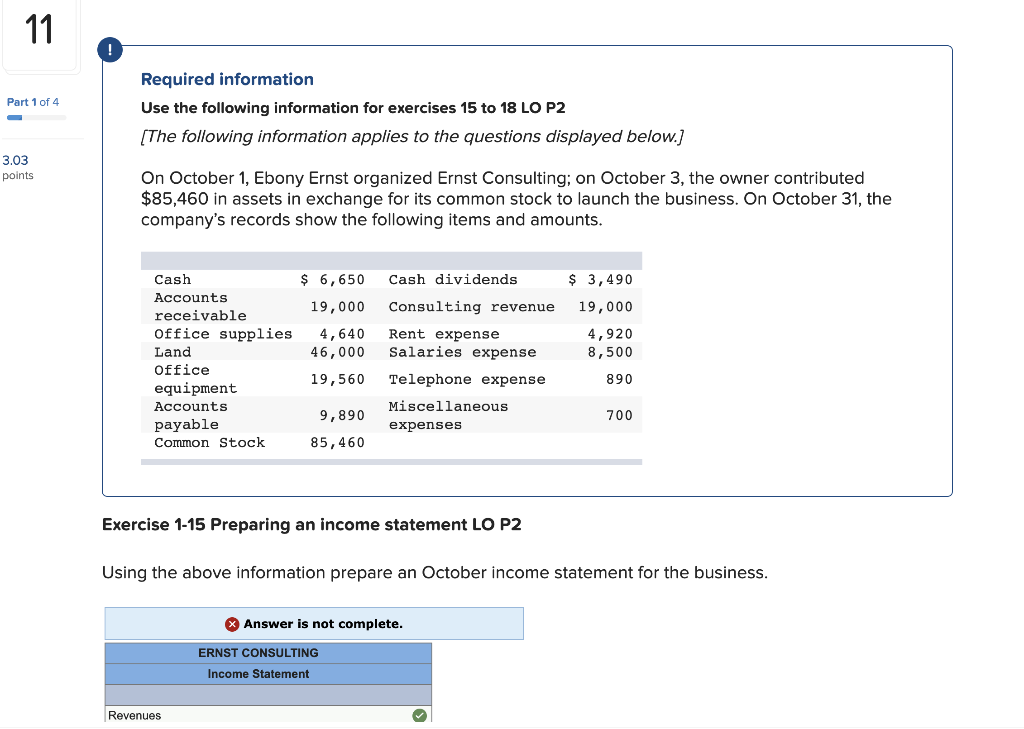Image resolution: width=1024 pixels, height=729 pixels.
Task: Click the Exercise 1-15 heading
Action: click(312, 525)
